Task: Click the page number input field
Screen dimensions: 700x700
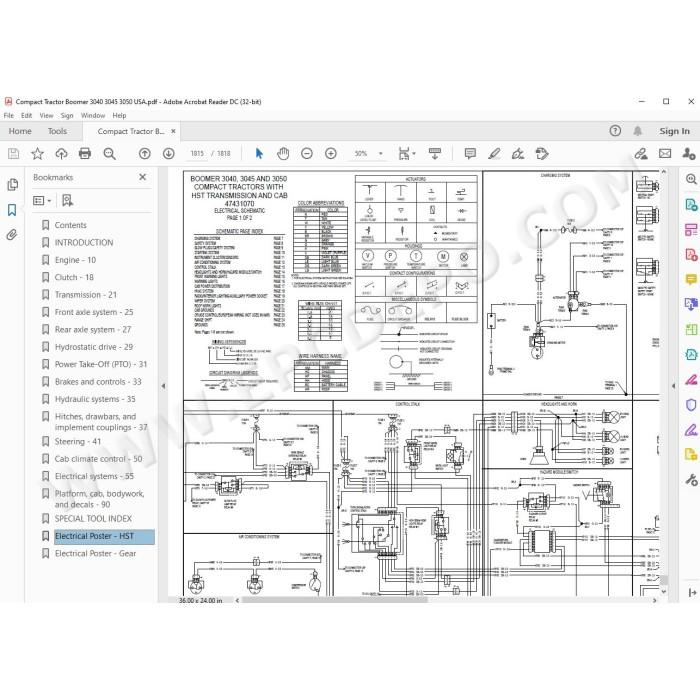Action: 197,154
